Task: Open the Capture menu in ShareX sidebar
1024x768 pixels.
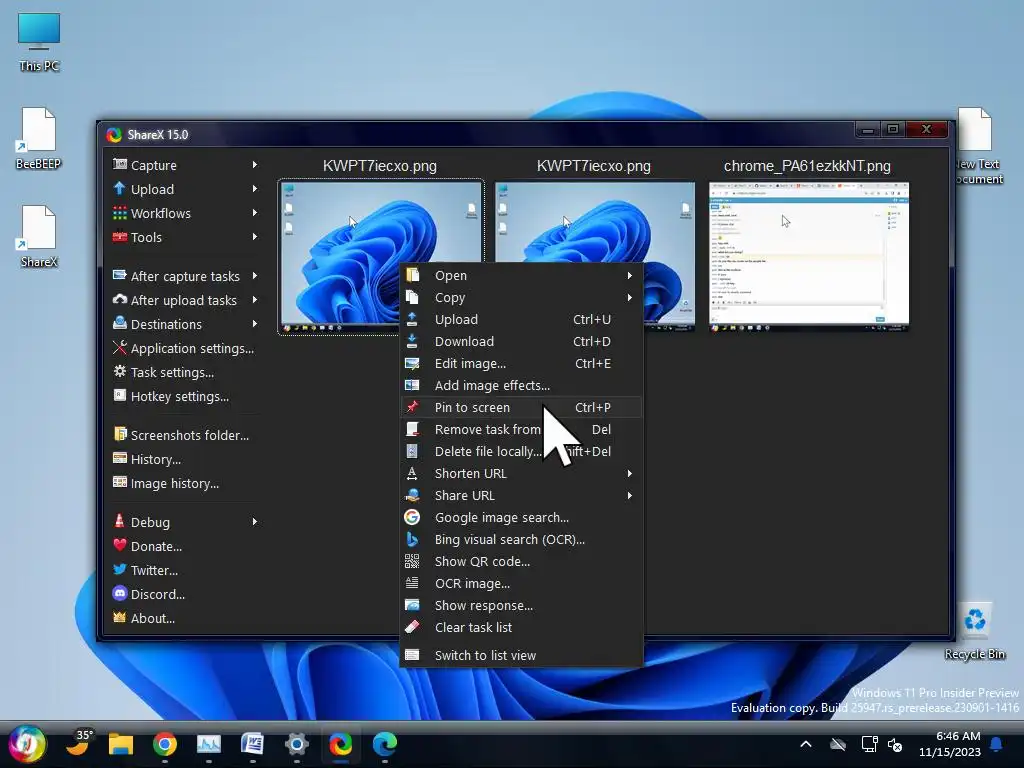Action: [185, 165]
